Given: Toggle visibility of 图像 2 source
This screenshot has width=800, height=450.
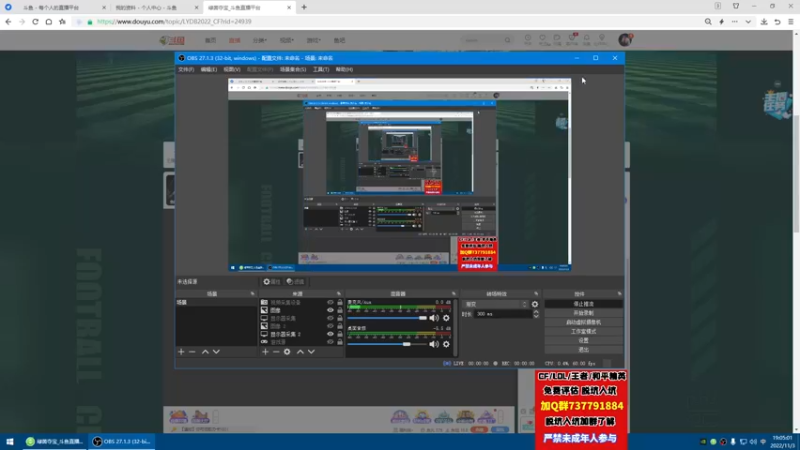Looking at the screenshot, I should pos(330,326).
